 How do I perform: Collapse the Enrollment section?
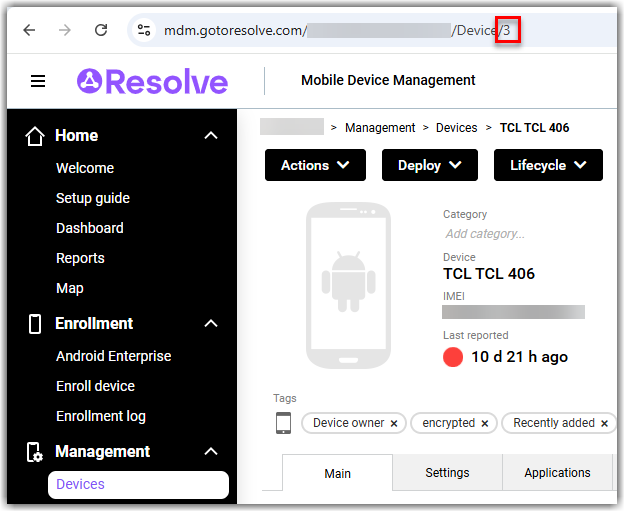pyautogui.click(x=211, y=324)
